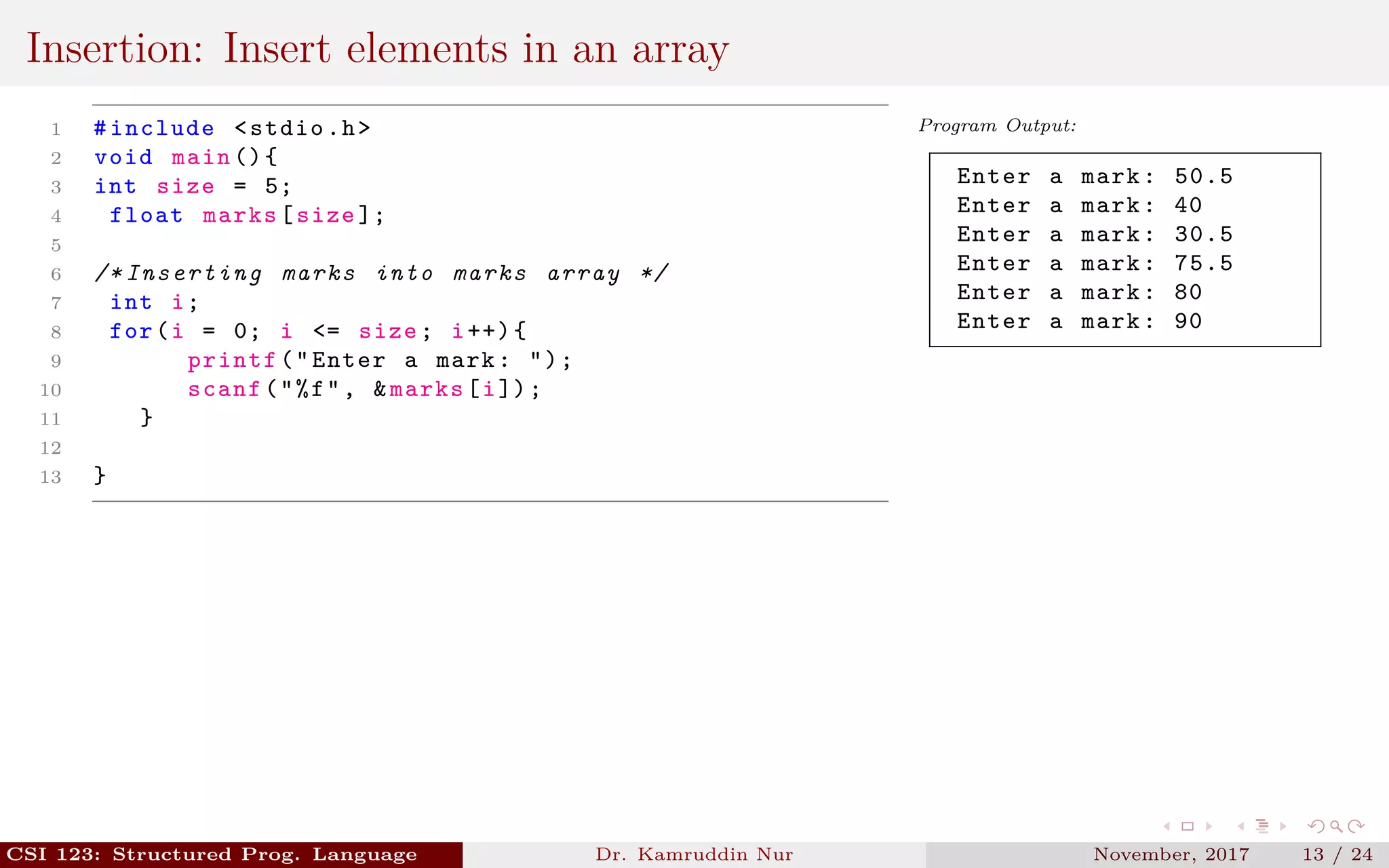
Task: Click footer date 'November, 2017'
Action: pyautogui.click(x=1171, y=854)
